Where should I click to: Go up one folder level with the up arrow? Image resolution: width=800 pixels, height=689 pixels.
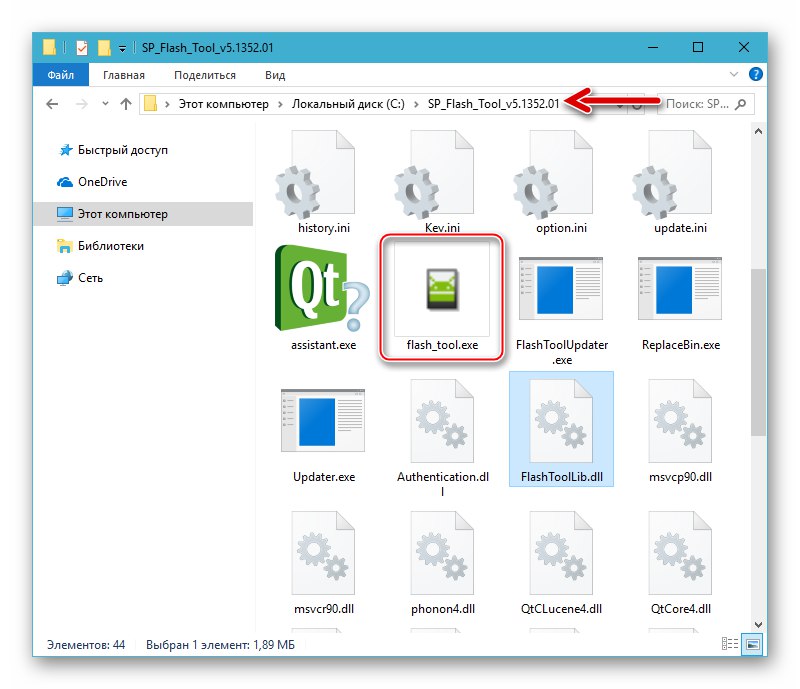click(x=124, y=103)
